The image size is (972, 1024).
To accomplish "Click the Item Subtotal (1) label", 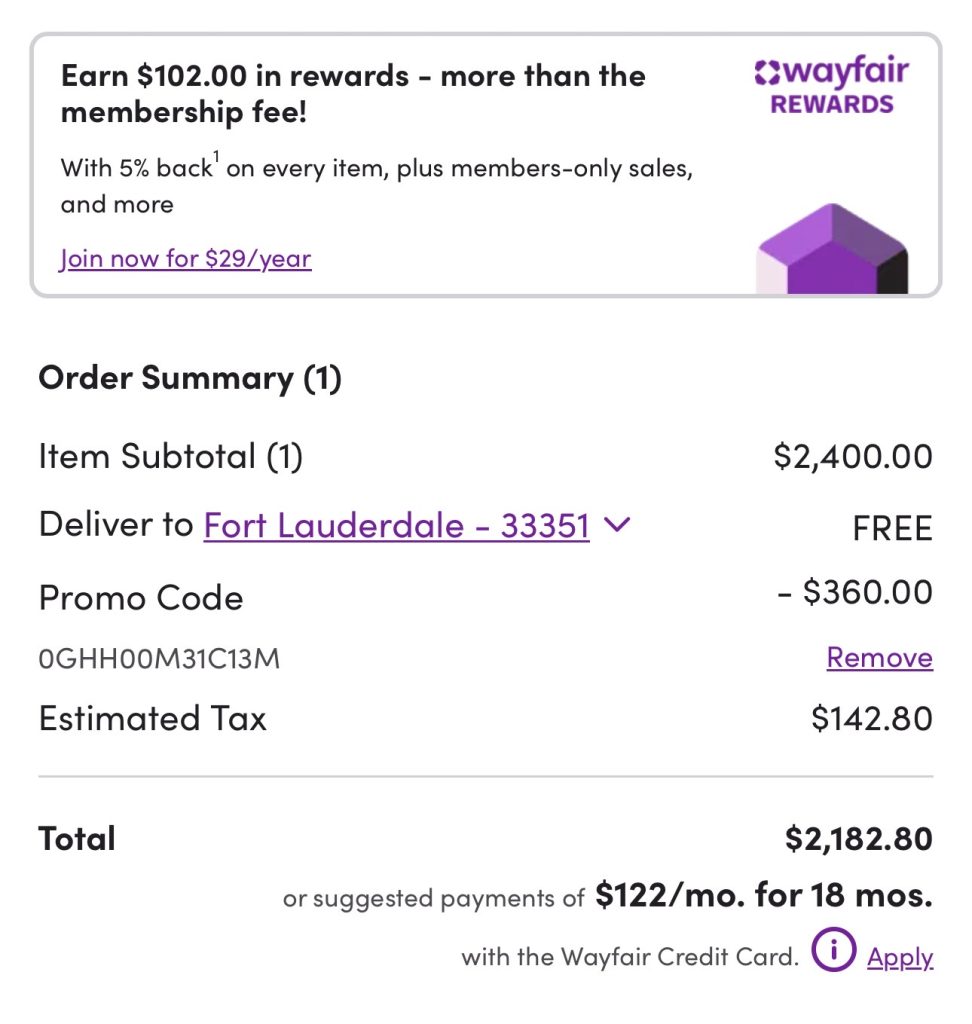I will (170, 457).
